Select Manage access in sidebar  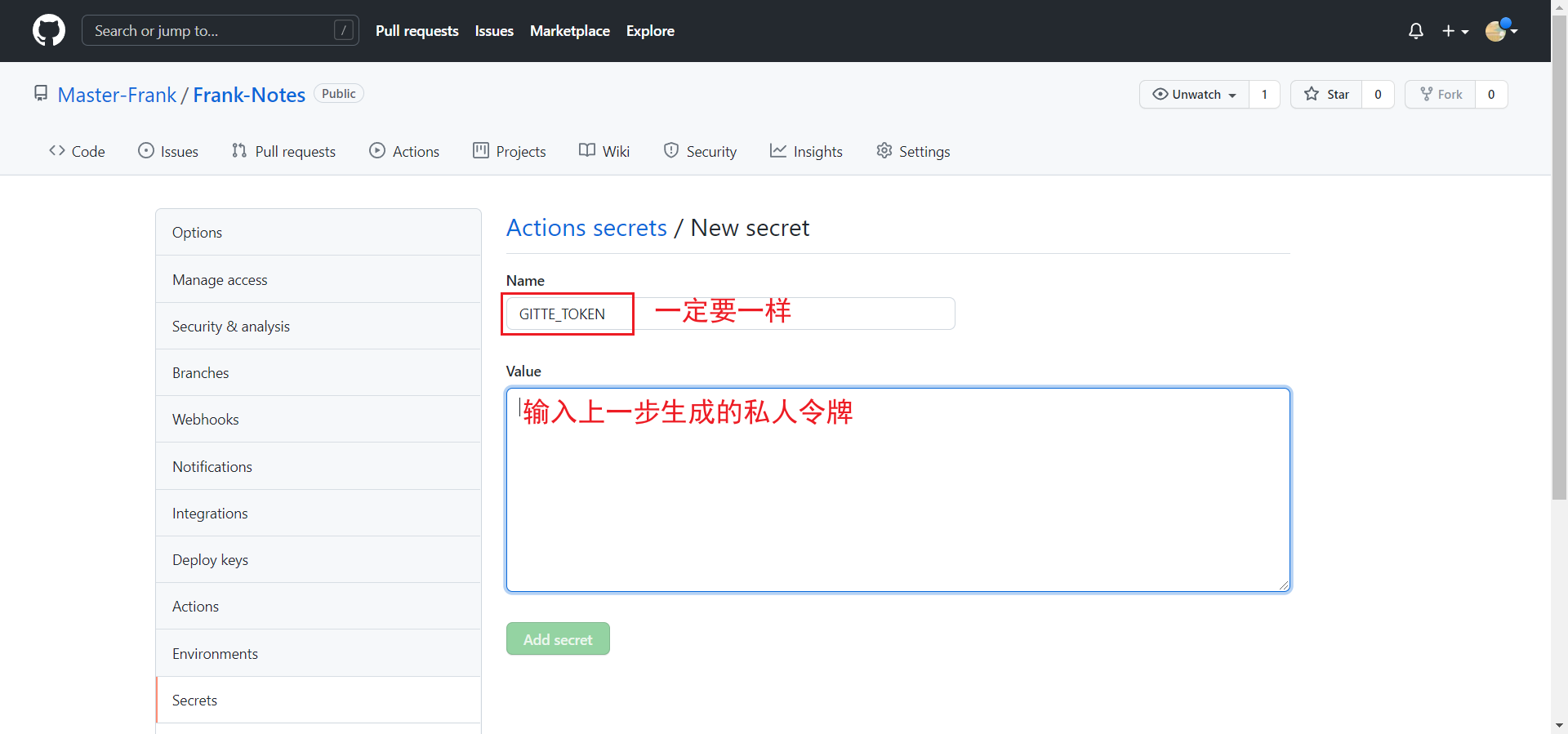[x=318, y=279]
